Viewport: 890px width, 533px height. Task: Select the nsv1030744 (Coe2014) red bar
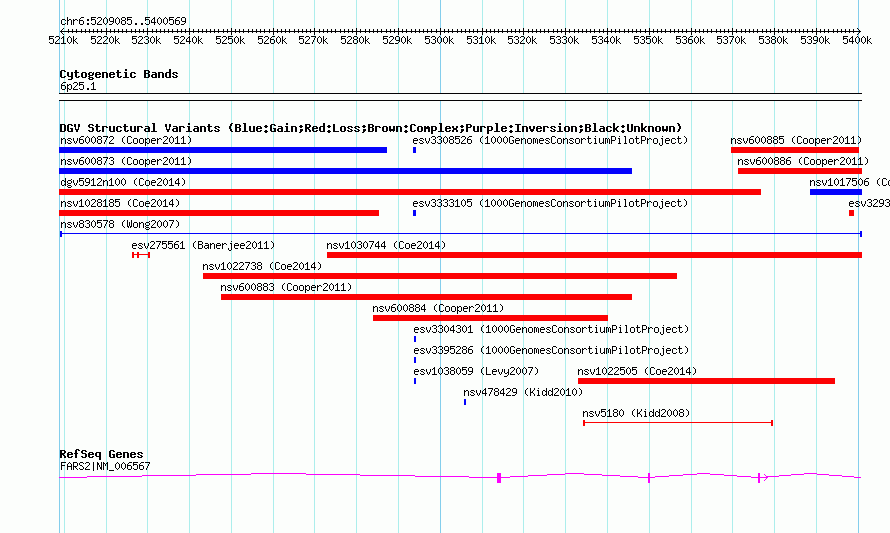pyautogui.click(x=594, y=255)
